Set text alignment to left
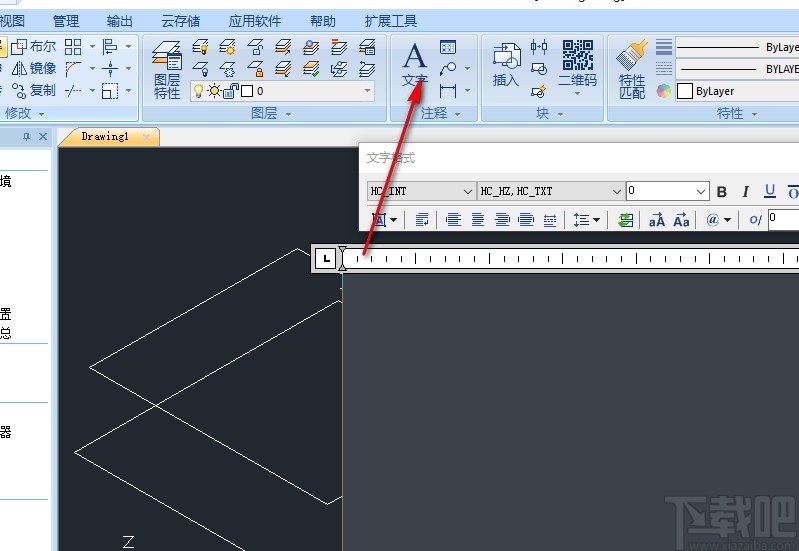The image size is (799, 551). (x=453, y=220)
